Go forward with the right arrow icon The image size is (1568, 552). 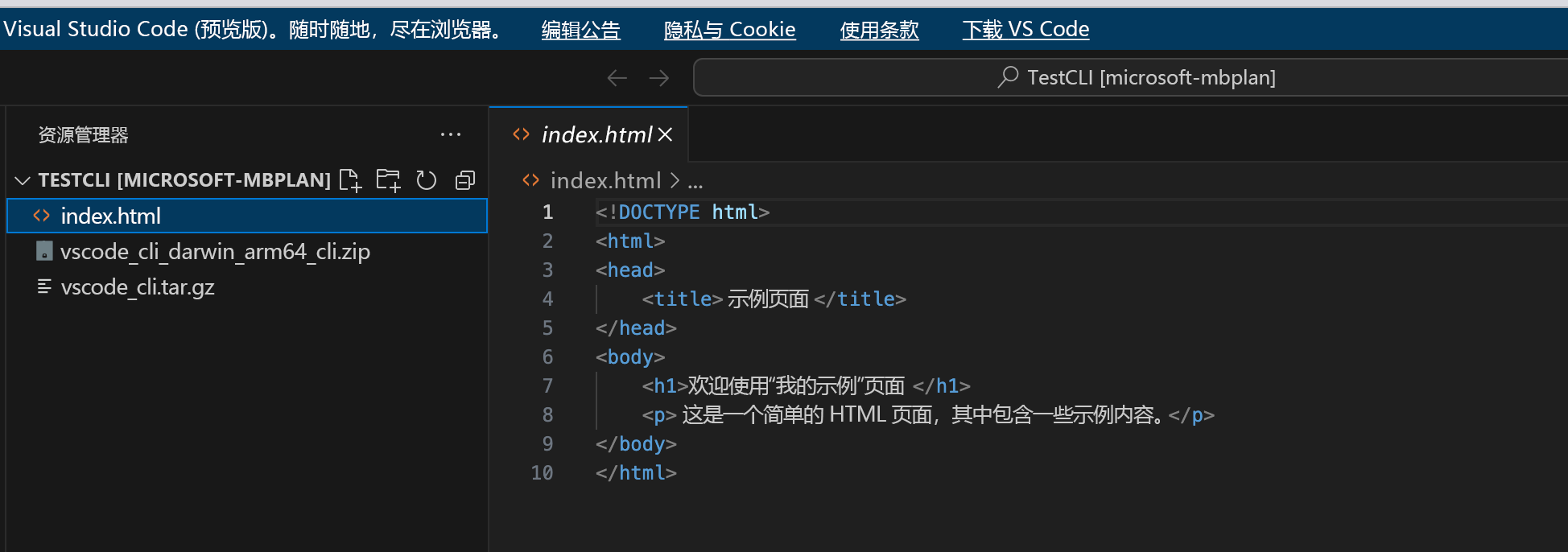click(x=659, y=78)
